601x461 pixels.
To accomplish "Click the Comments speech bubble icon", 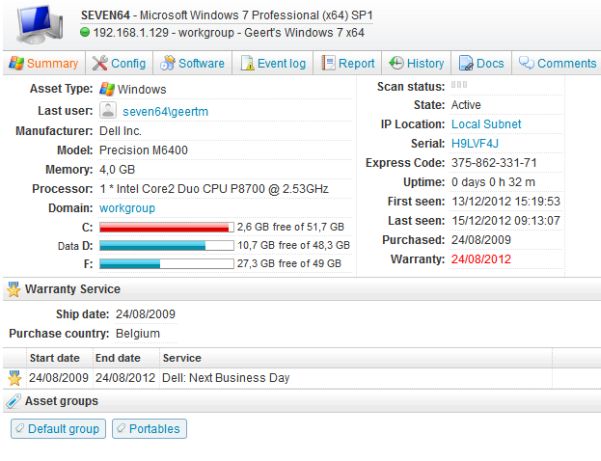I will pyautogui.click(x=527, y=62).
